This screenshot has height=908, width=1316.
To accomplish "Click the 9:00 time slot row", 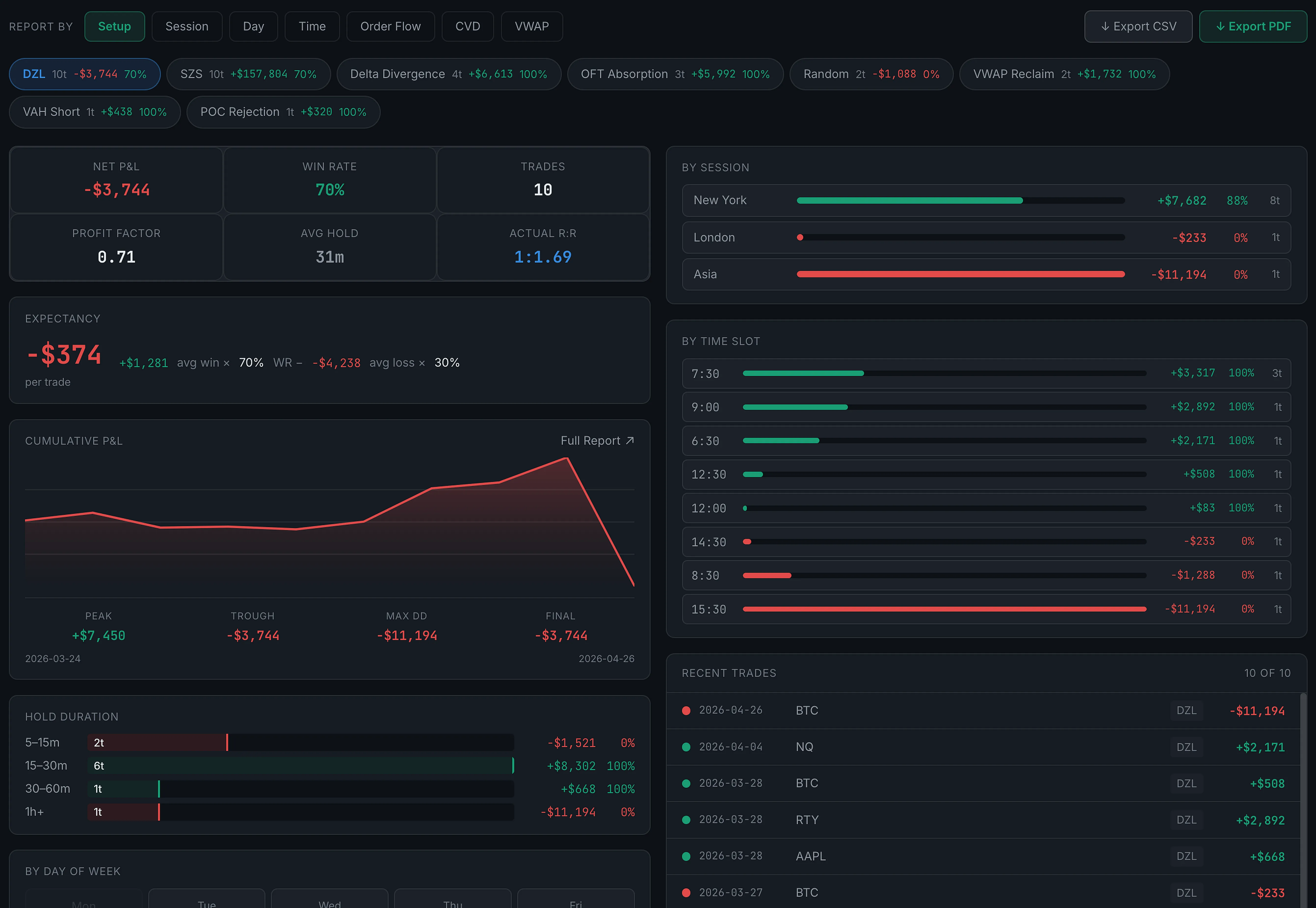I will point(986,407).
